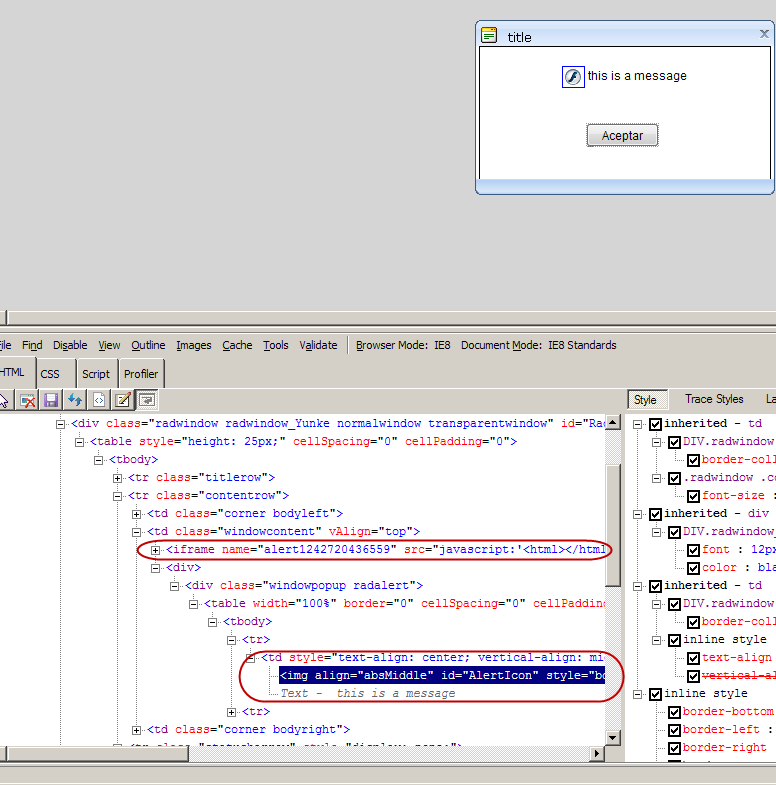Uncheck the first inherited - td checkbox
Image resolution: width=776 pixels, height=785 pixels.
tap(655, 425)
